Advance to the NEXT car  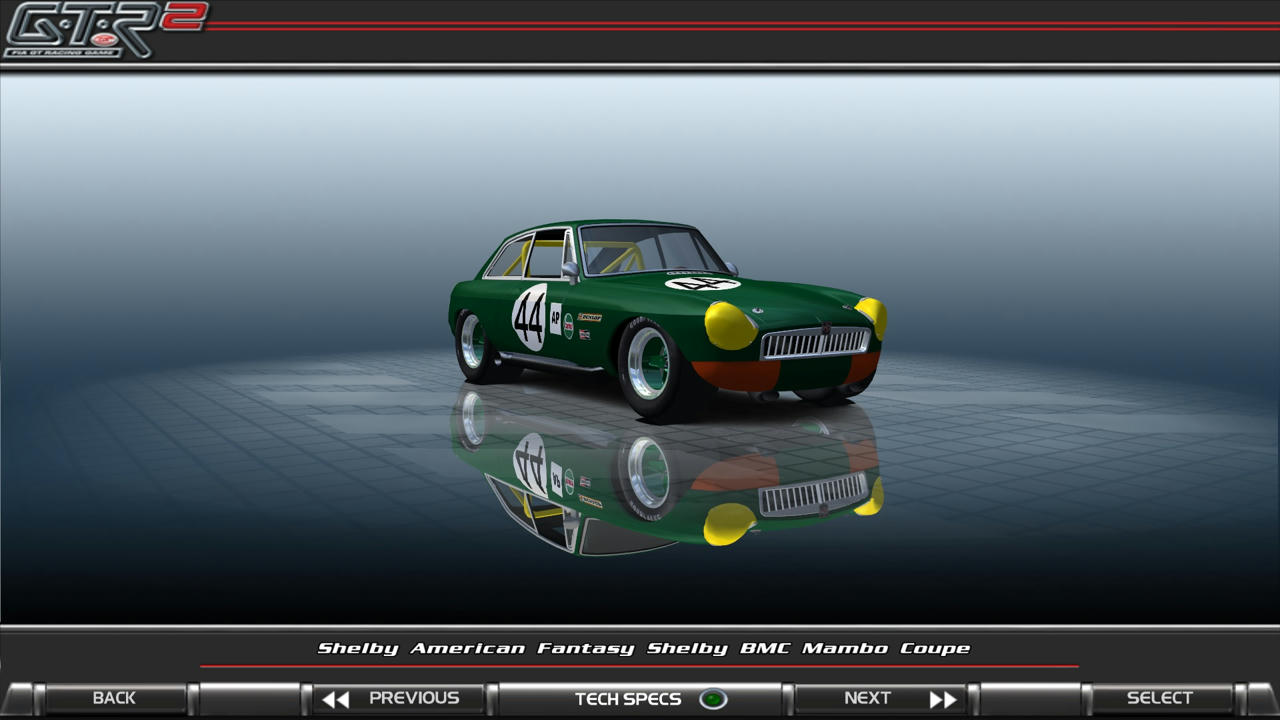880,698
